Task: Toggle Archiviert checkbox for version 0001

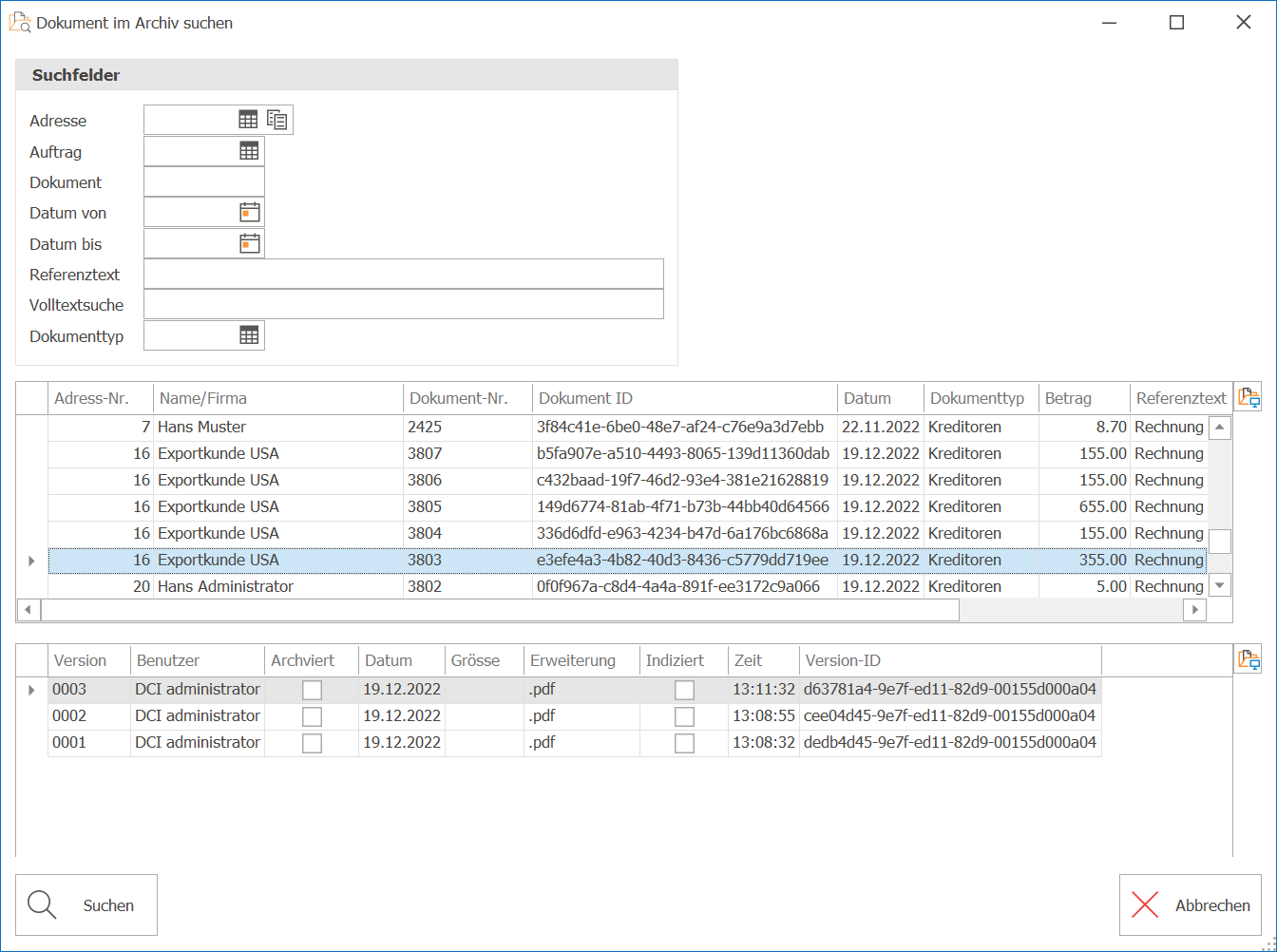Action: coord(312,743)
